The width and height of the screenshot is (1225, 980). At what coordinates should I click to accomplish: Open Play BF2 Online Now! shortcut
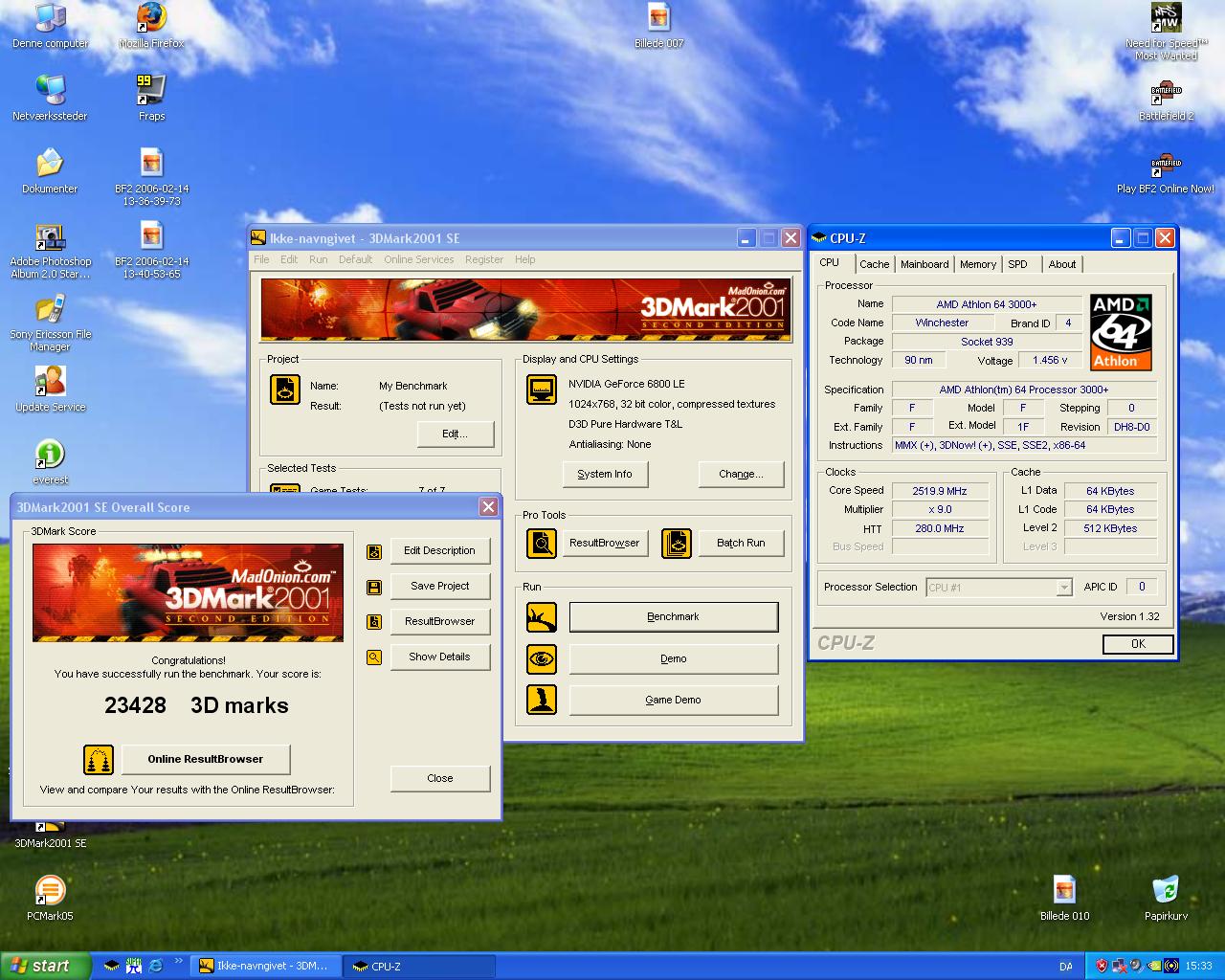1166,171
